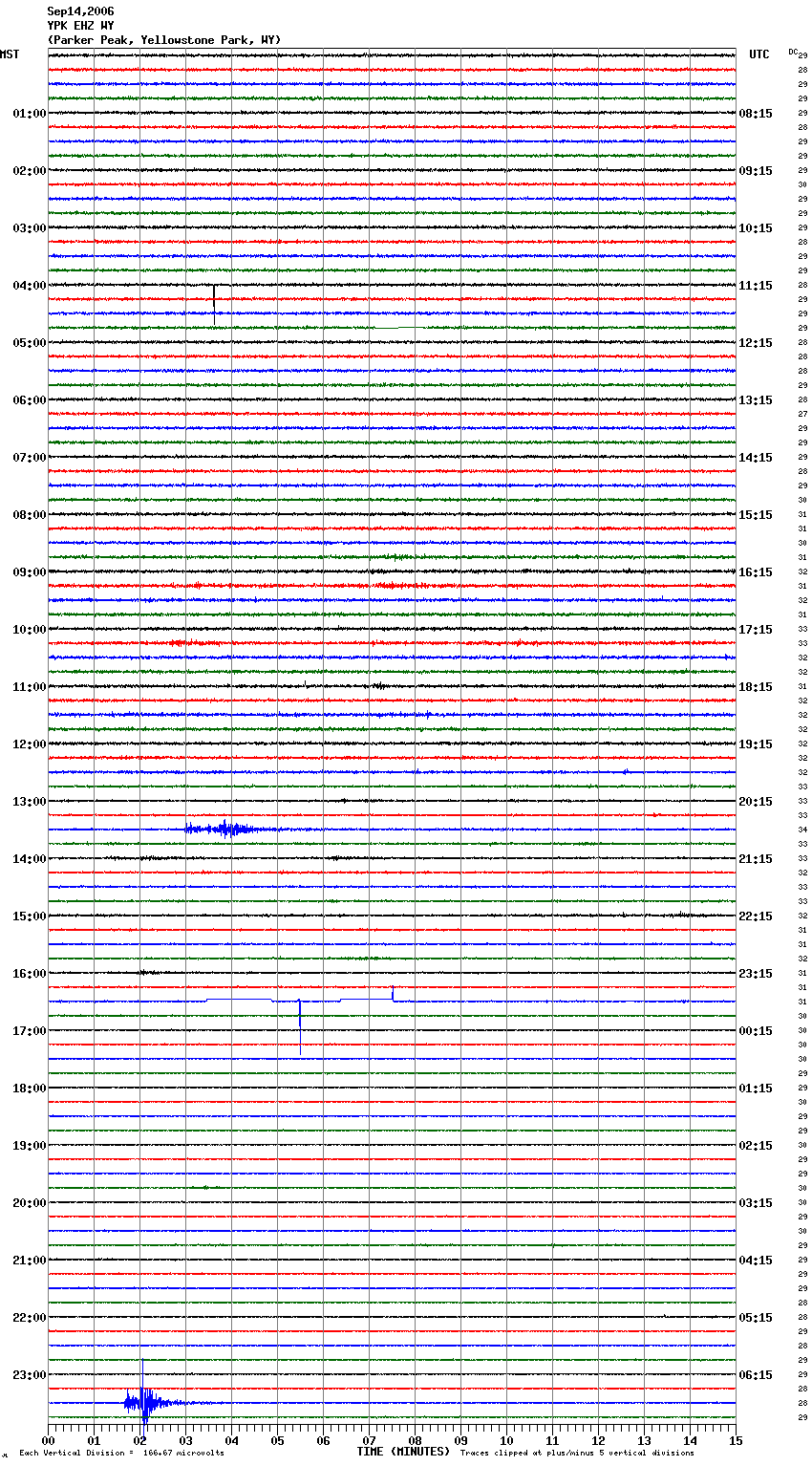Click the 'MST' time zone label
The image size is (812, 1466).
pyautogui.click(x=10, y=54)
